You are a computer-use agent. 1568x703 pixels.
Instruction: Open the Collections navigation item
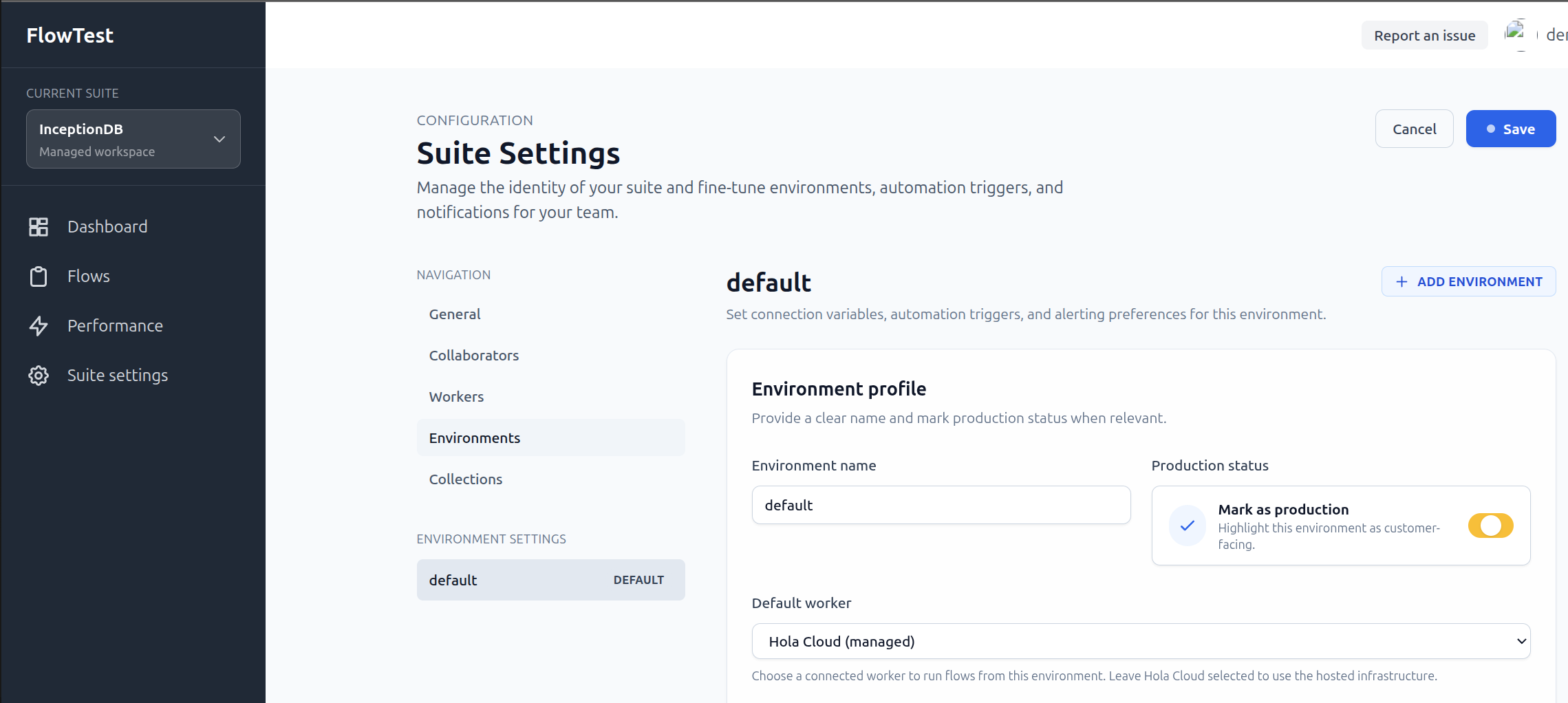[x=466, y=479]
